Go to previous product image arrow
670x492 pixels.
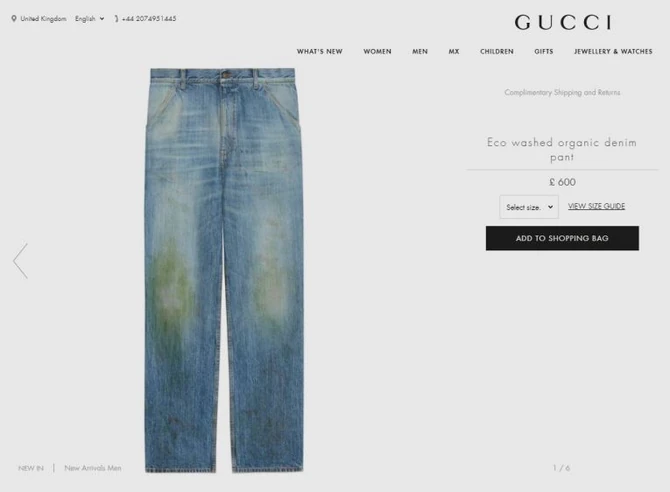pos(21,261)
